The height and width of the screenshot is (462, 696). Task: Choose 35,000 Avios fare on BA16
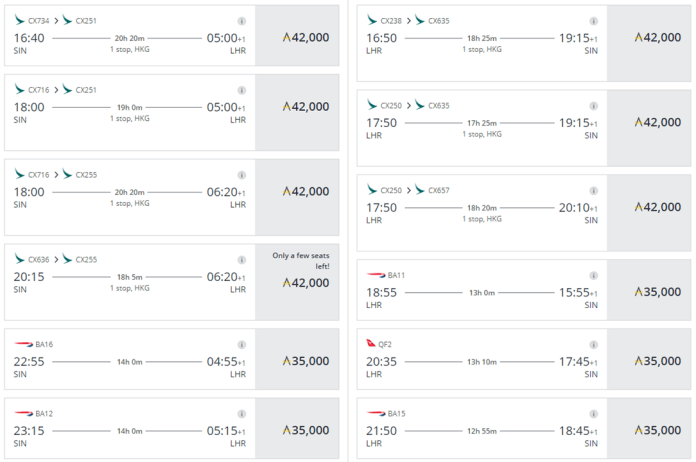pyautogui.click(x=297, y=359)
